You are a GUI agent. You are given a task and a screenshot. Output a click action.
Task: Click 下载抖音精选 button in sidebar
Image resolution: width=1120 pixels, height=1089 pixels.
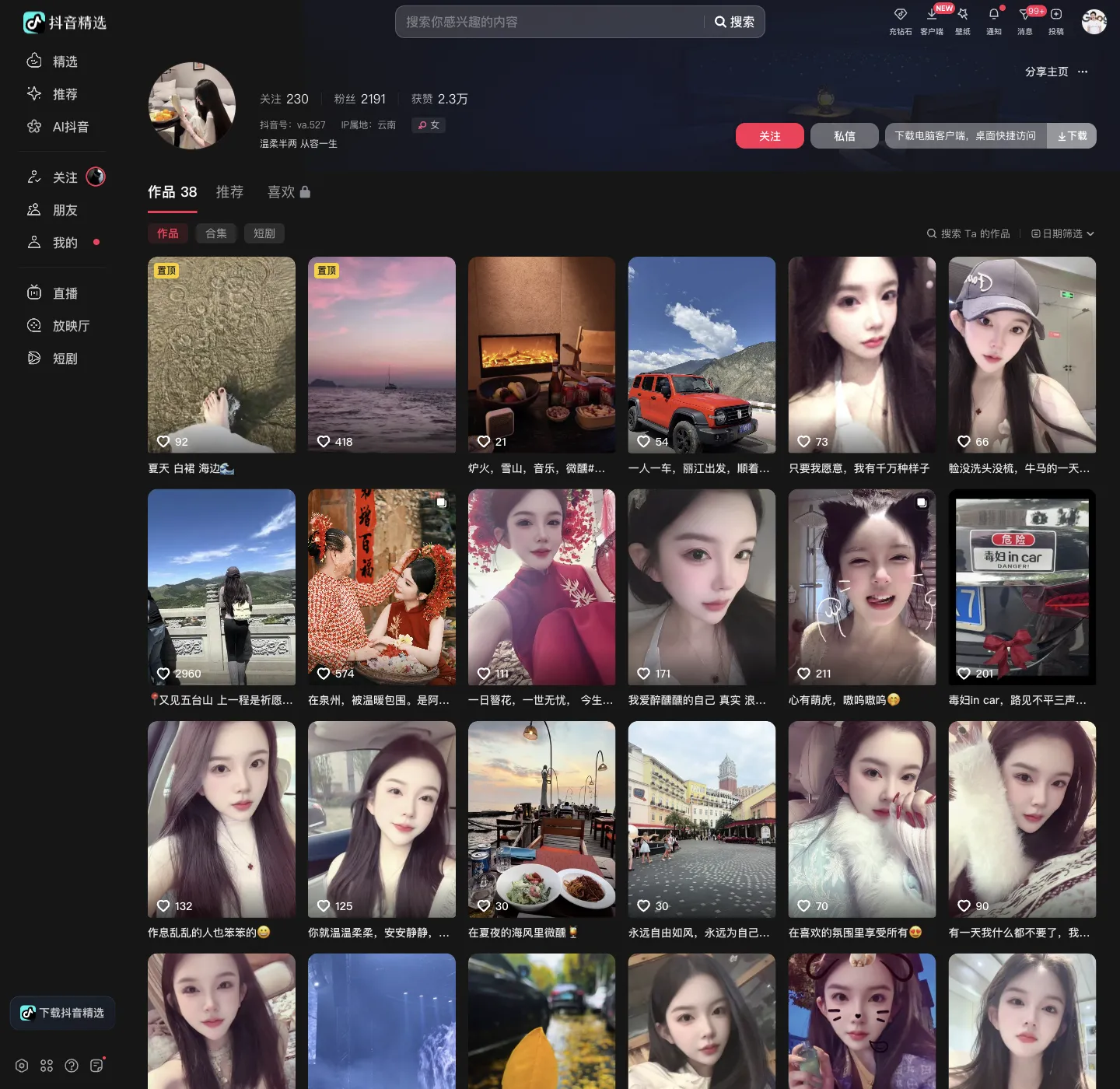pos(63,1013)
